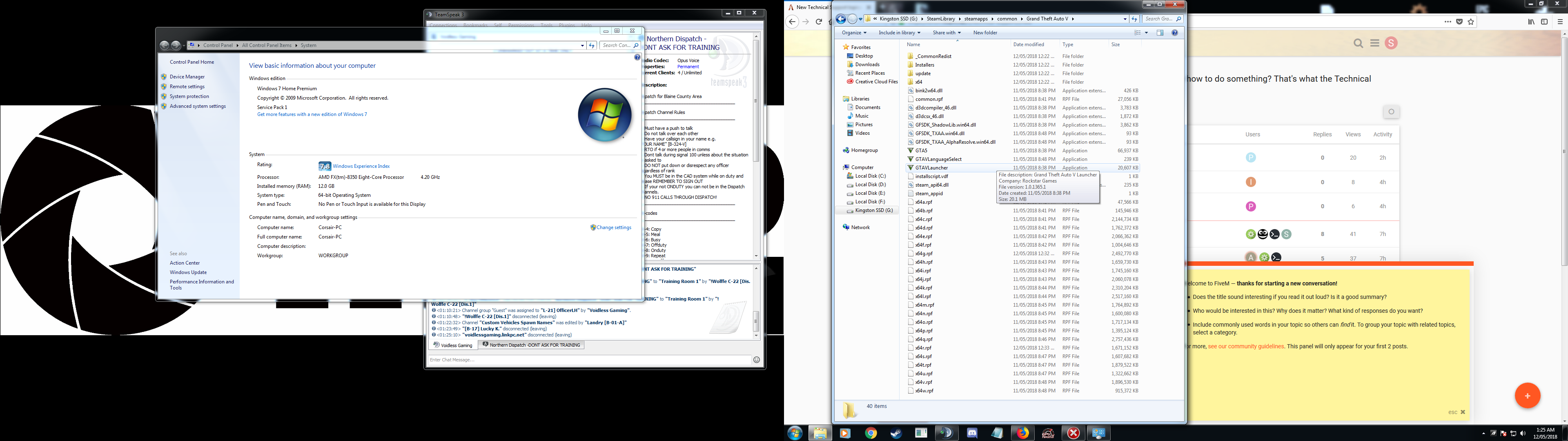The height and width of the screenshot is (441, 1568).
Task: Click the System window help icon
Action: [x=637, y=57]
